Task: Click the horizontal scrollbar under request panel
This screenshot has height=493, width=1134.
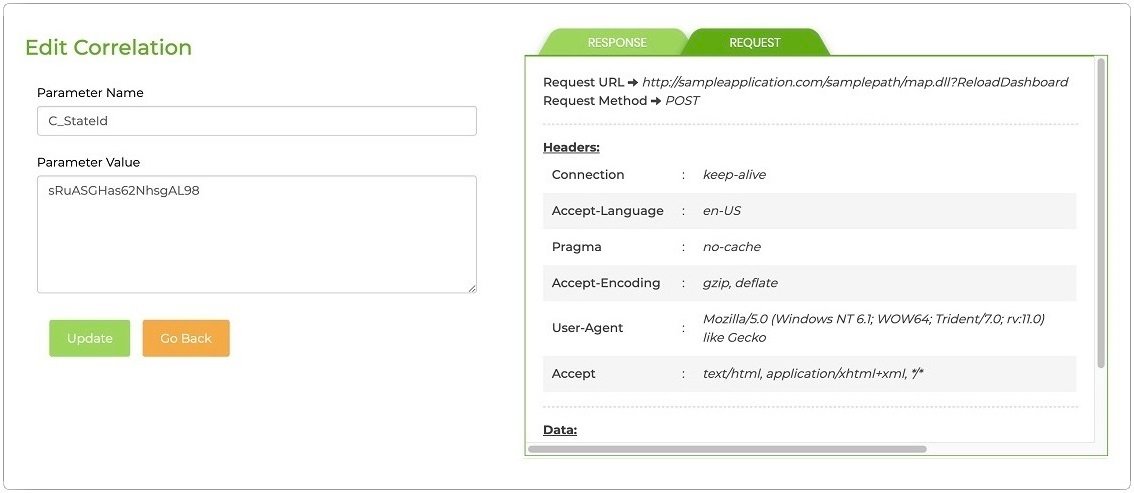Action: pyautogui.click(x=727, y=449)
